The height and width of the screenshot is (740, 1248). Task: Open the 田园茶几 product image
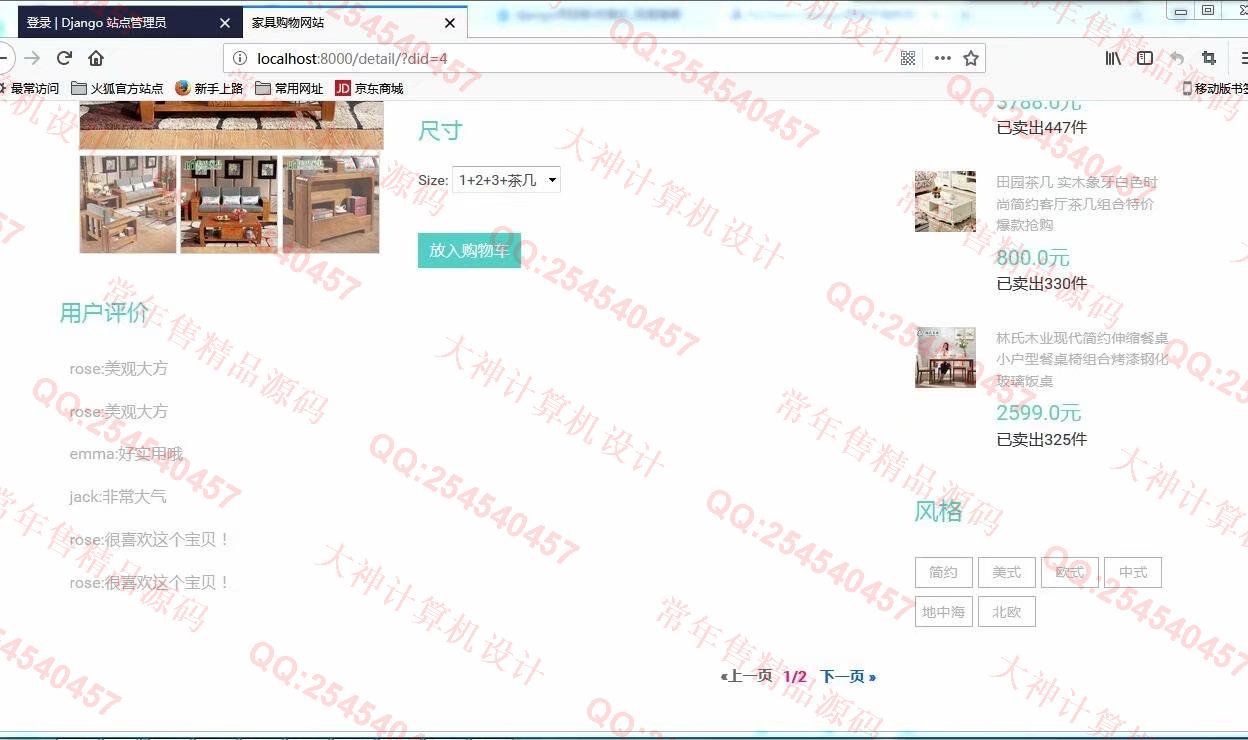(x=945, y=201)
